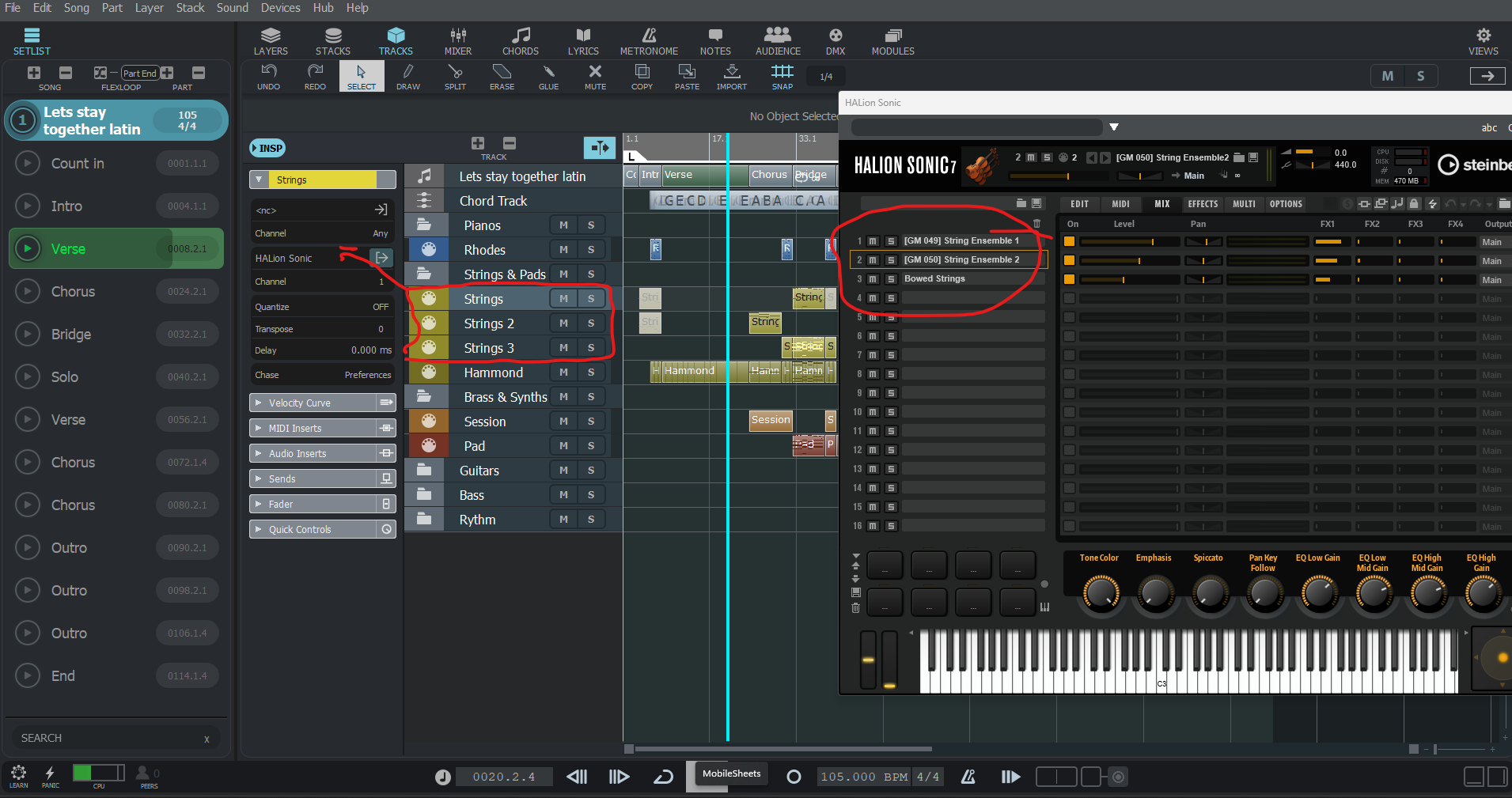Viewport: 1512px width, 798px height.
Task: Open the Setlist panel icon
Action: [x=32, y=41]
